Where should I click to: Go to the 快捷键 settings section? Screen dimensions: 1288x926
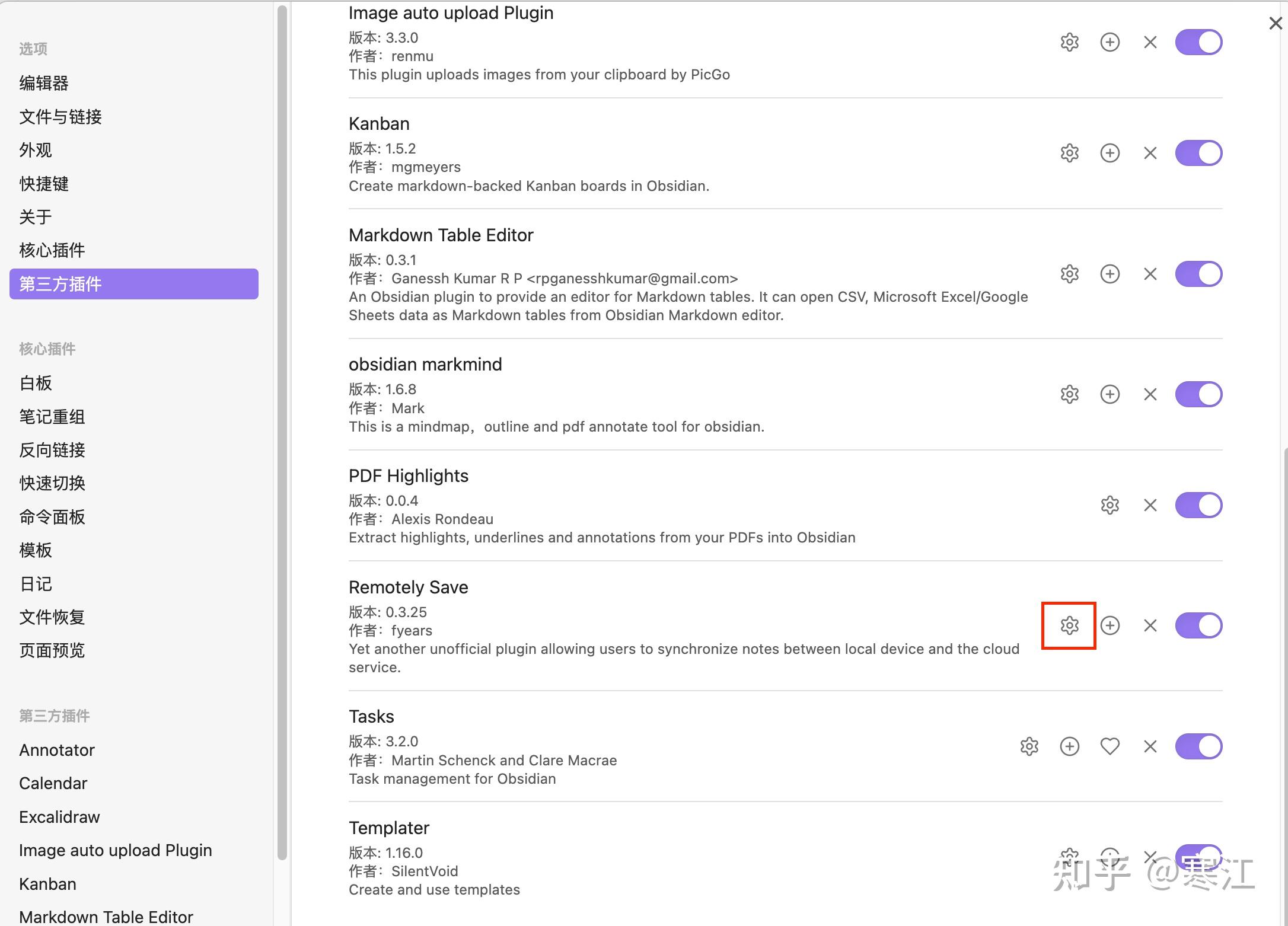(44, 184)
